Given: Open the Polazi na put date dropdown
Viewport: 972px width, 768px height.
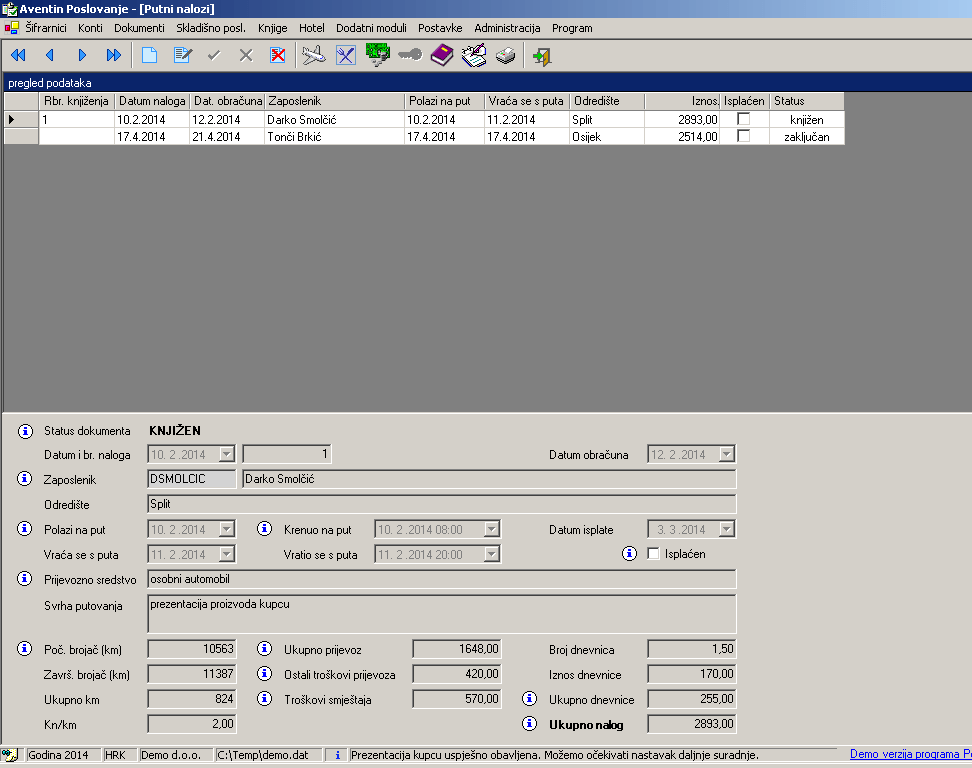Looking at the screenshot, I should [x=226, y=530].
